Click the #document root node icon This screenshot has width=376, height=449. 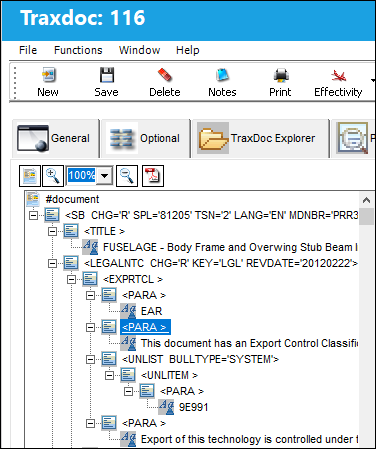[x=33, y=199]
